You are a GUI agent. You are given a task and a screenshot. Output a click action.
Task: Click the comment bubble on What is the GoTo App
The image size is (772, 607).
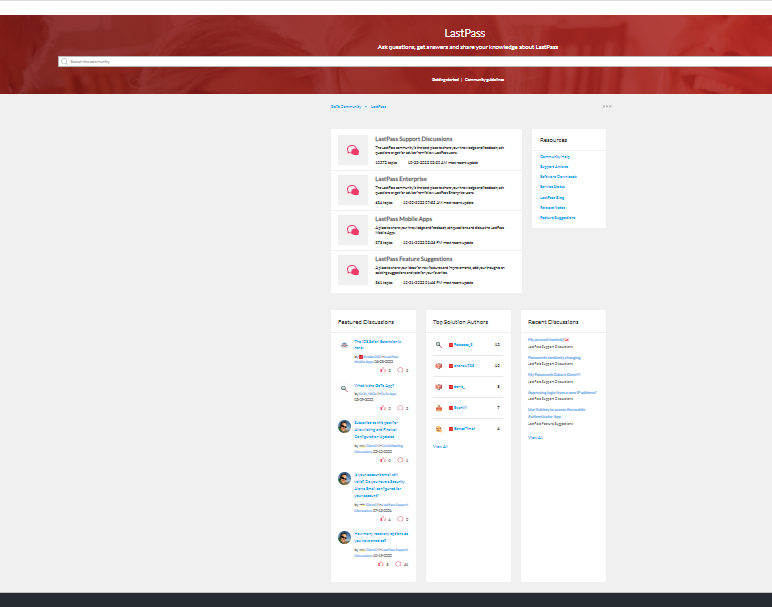[400, 408]
